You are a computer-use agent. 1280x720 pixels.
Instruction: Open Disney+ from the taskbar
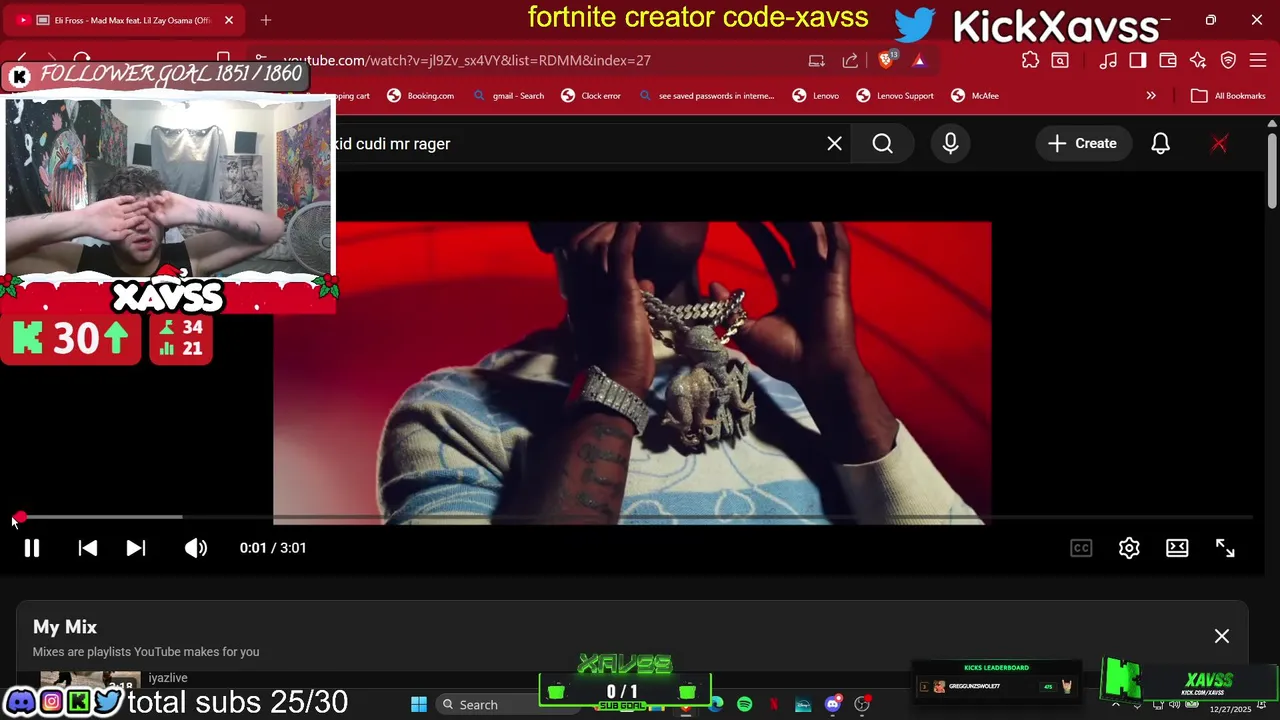(x=803, y=704)
